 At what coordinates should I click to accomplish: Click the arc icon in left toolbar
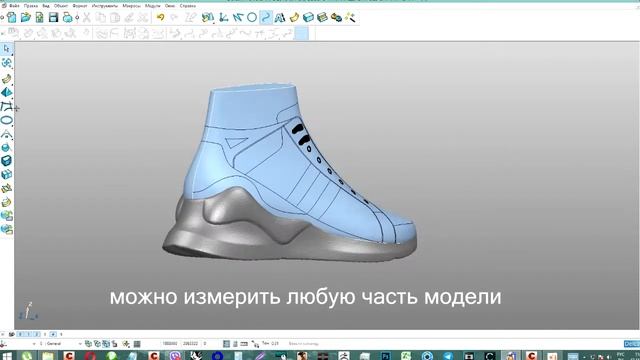[x=7, y=134]
